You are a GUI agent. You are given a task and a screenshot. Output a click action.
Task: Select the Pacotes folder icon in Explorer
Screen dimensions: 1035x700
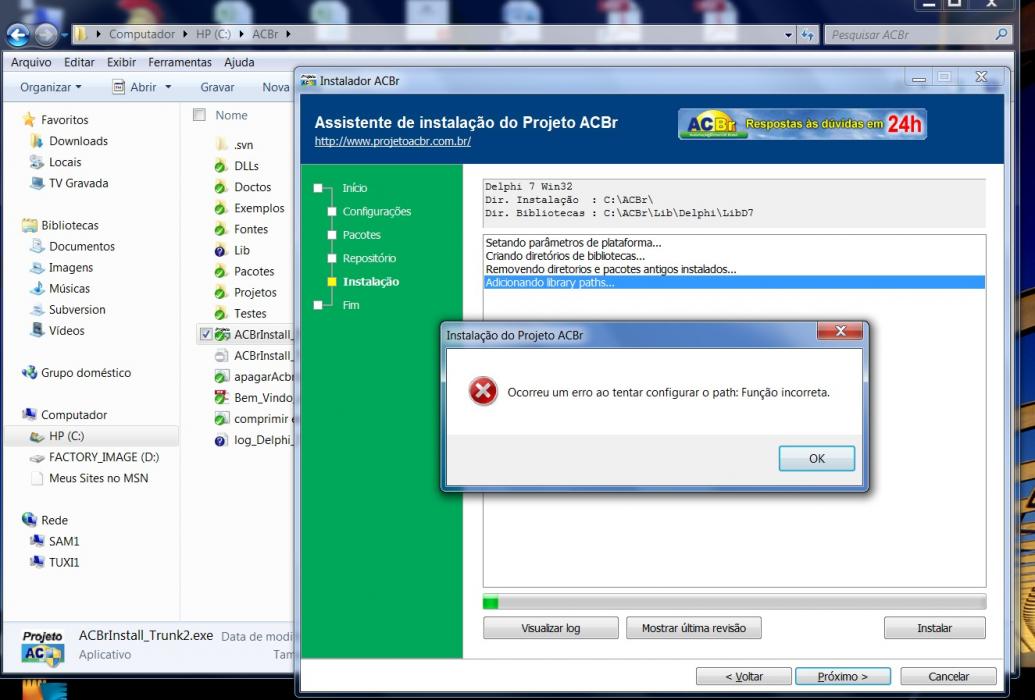(221, 271)
